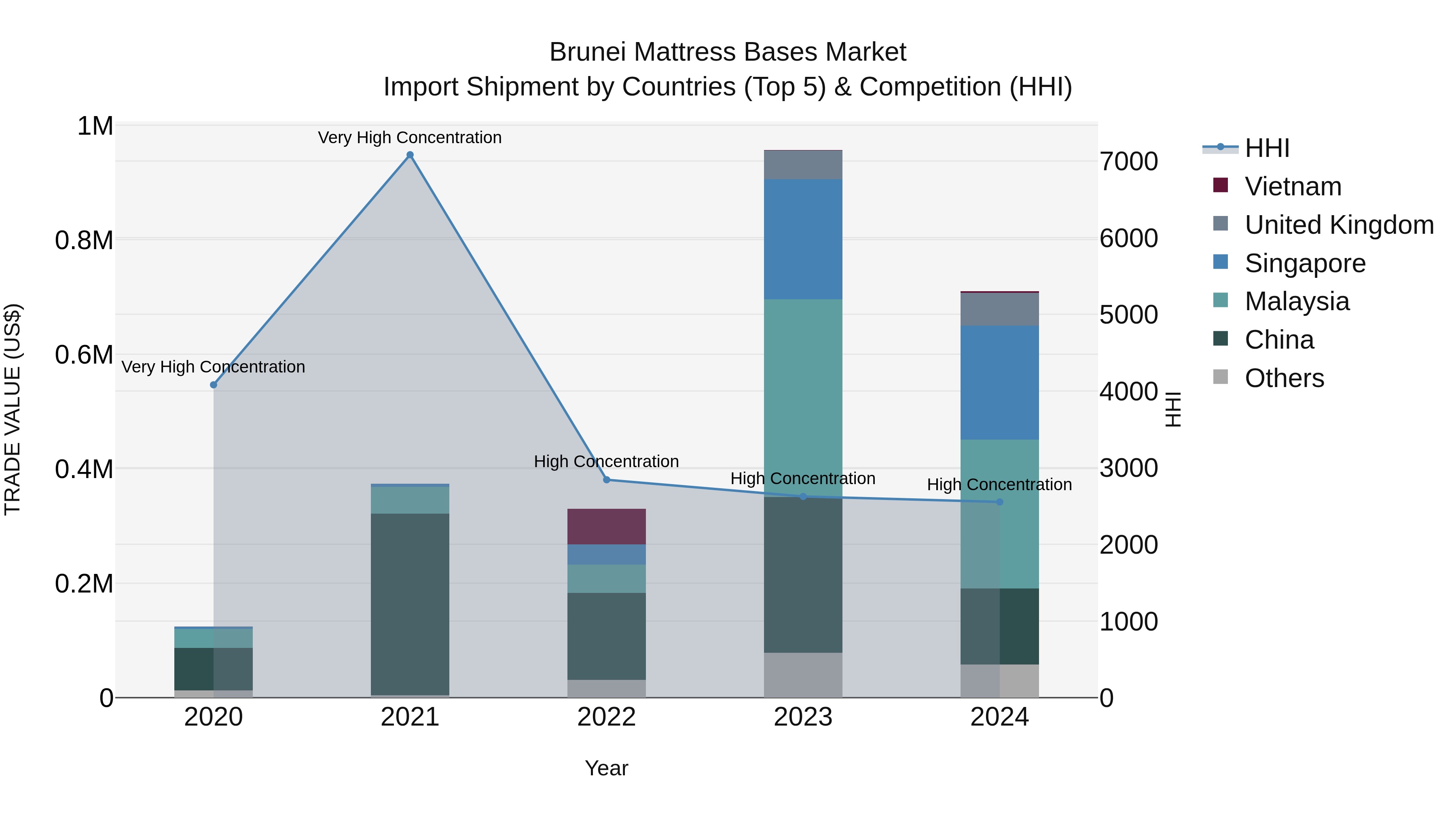
Task: Toggle the Others legend entry
Action: tap(1268, 378)
